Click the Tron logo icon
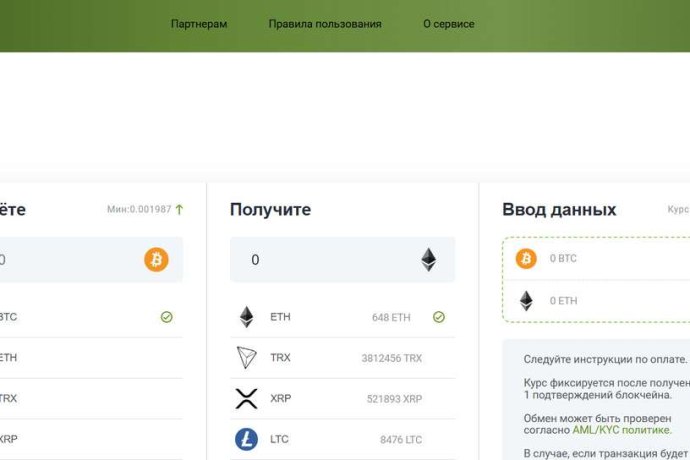 click(246, 357)
